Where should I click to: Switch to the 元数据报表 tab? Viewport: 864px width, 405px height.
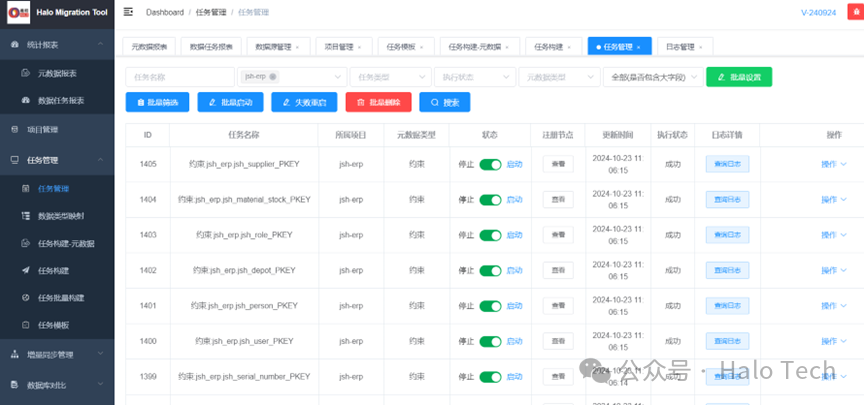(149, 47)
